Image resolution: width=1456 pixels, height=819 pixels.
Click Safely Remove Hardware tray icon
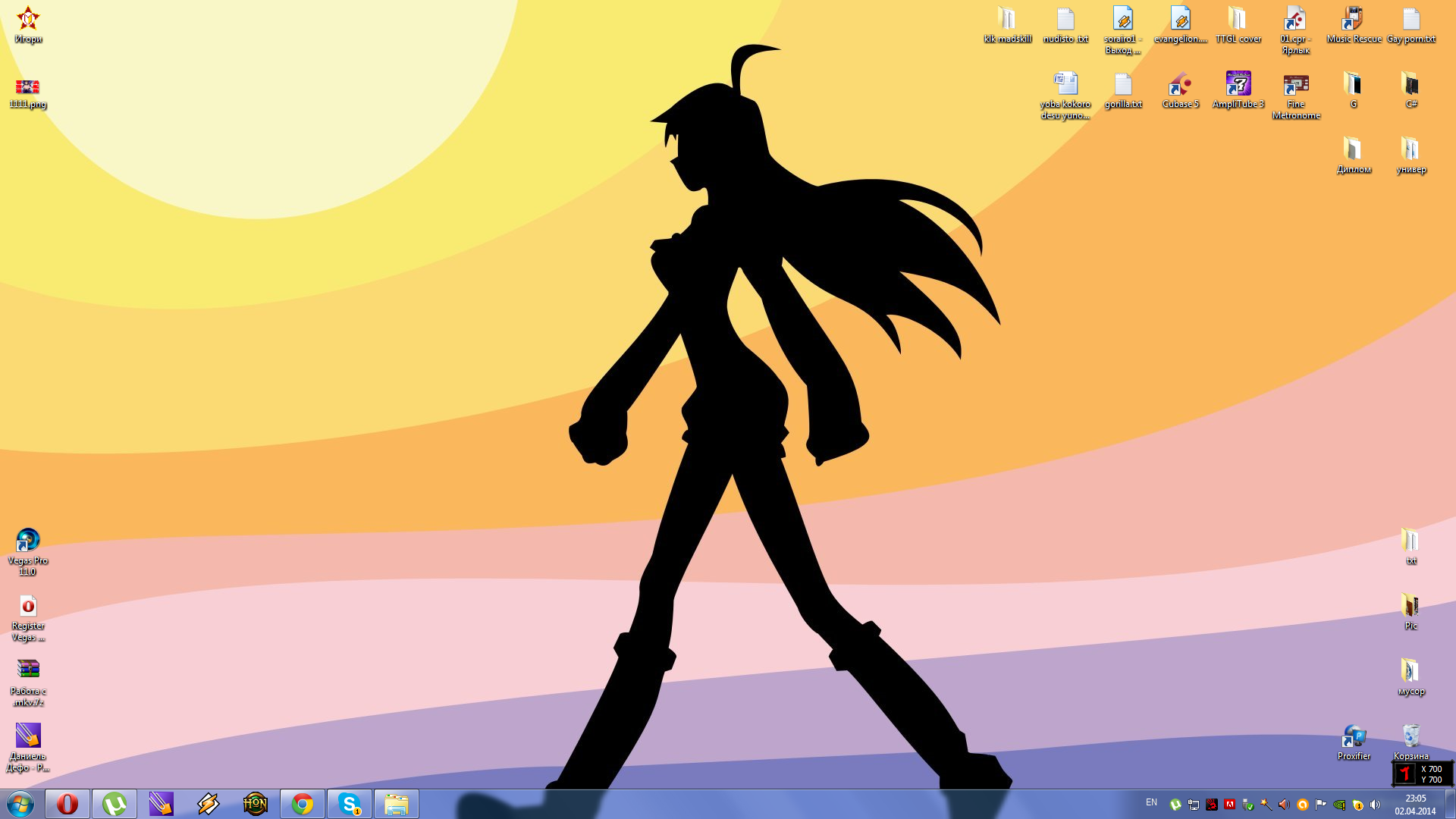click(1248, 805)
